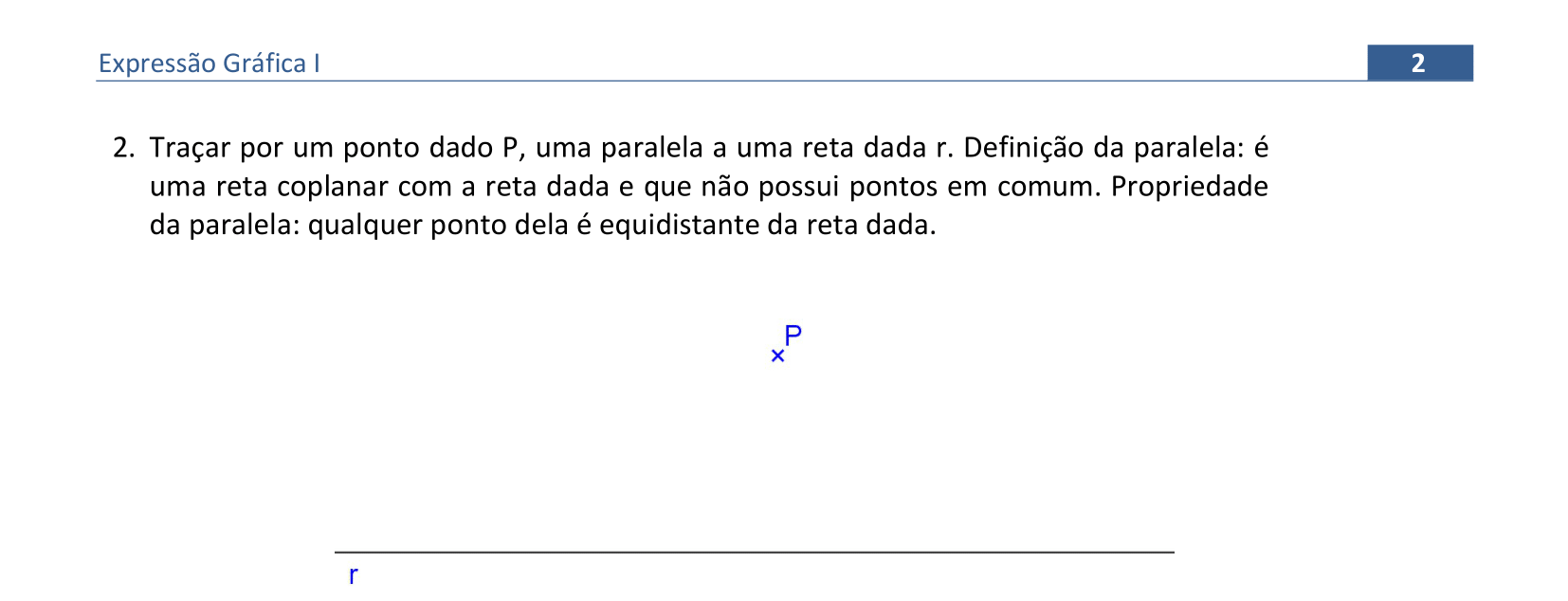The width and height of the screenshot is (1568, 601).
Task: Click the word "Propriedade"
Action: click(x=1189, y=187)
